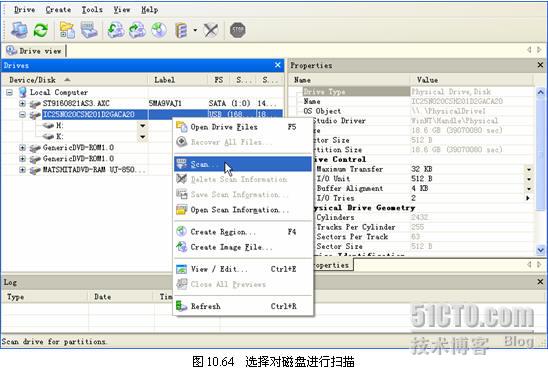Click the Properties scrollbar down arrow
Screen dimensions: 548x369
pyautogui.click(x=541, y=250)
